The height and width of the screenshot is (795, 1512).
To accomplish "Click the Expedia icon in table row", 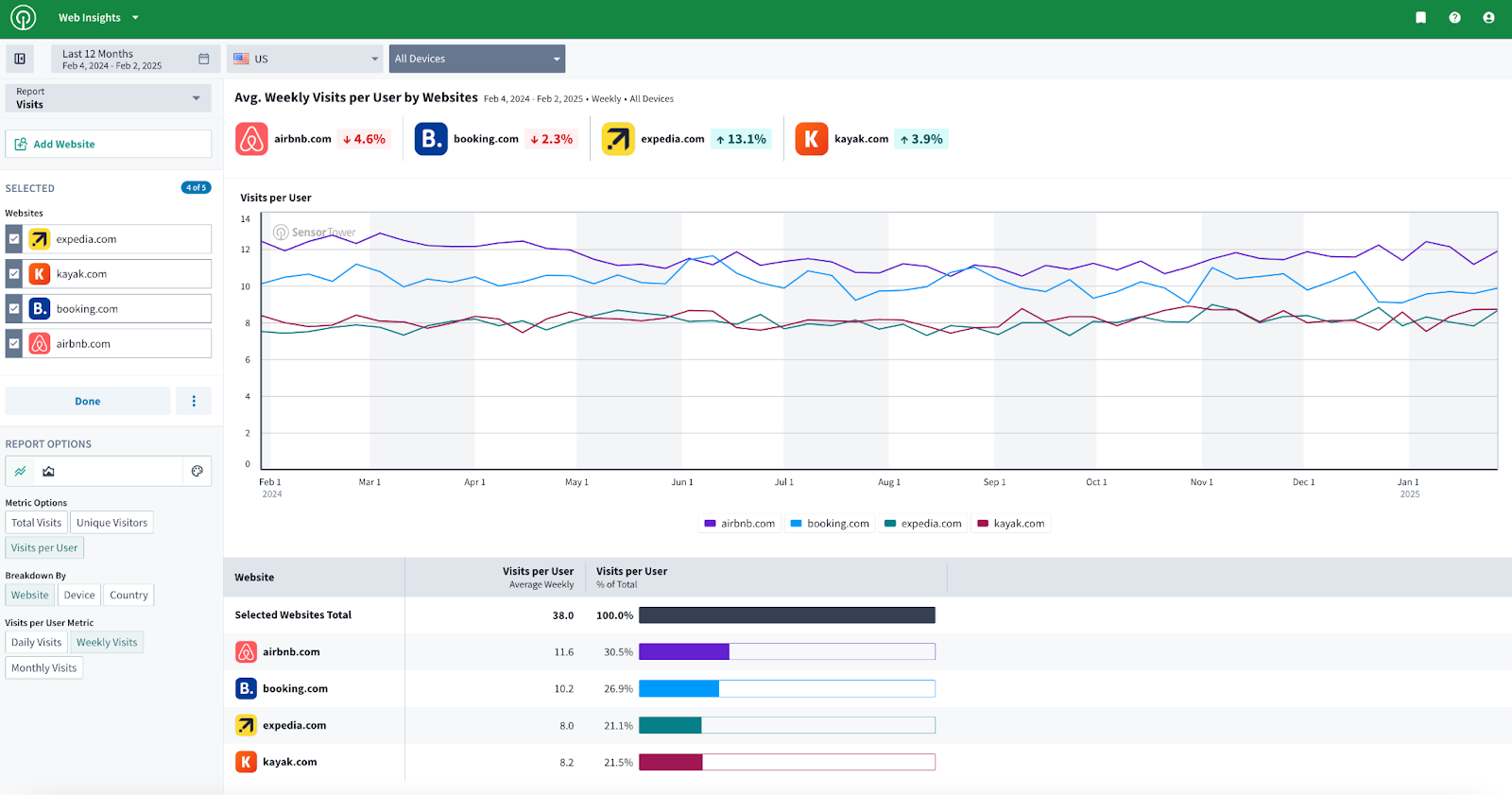I will coord(246,725).
